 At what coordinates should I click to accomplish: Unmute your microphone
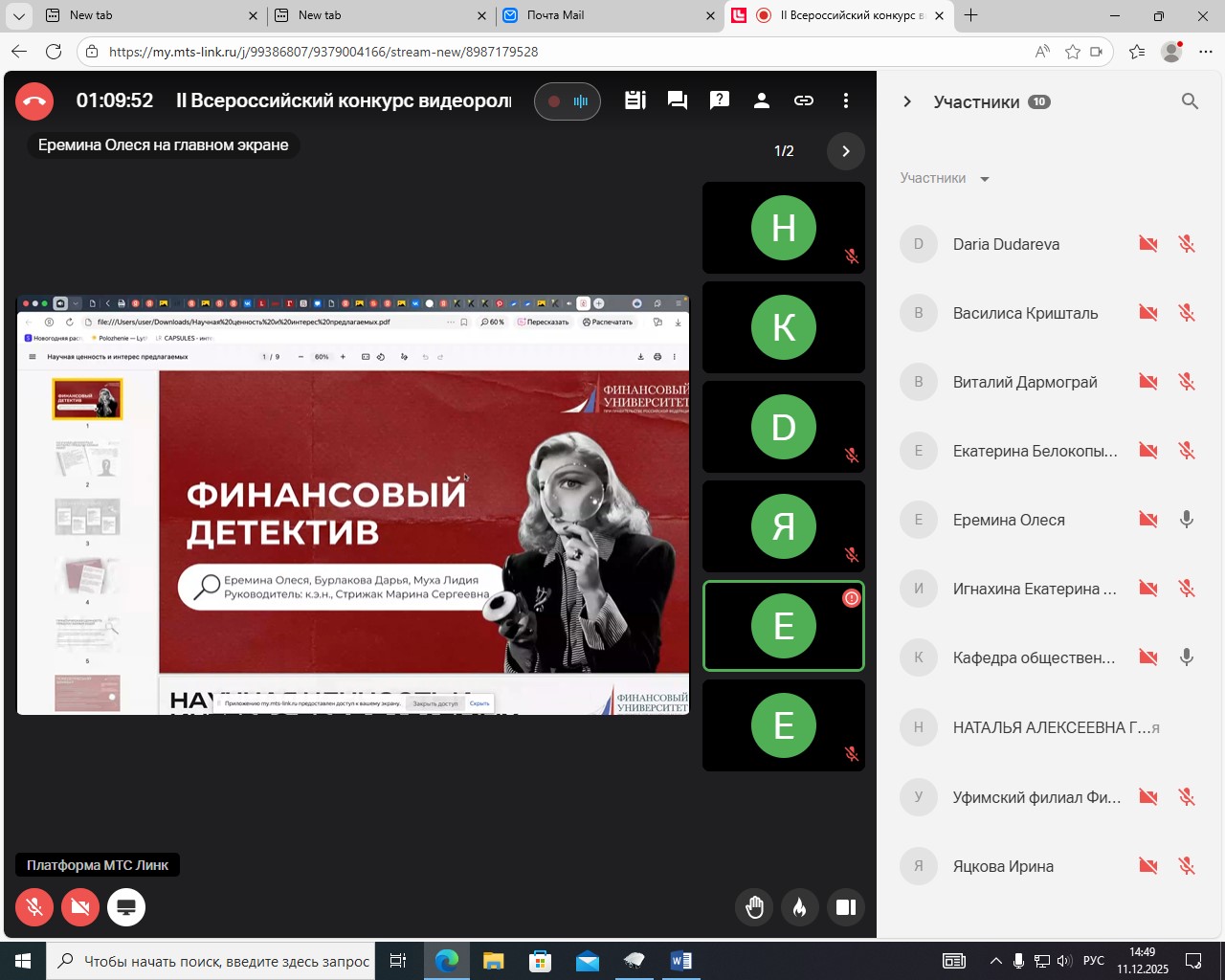pyautogui.click(x=34, y=907)
